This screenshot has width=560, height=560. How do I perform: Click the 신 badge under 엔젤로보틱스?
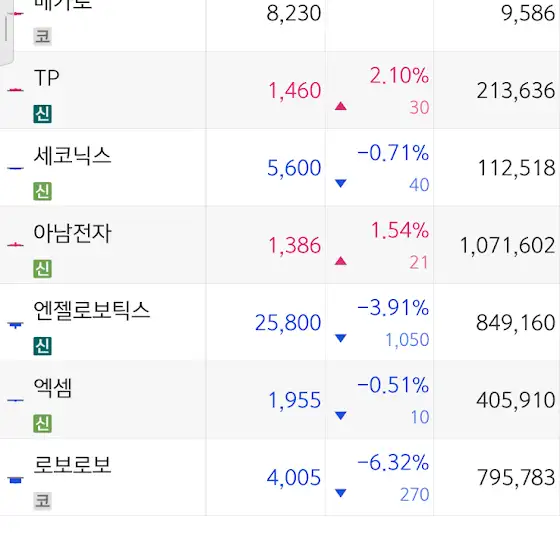click(42, 346)
